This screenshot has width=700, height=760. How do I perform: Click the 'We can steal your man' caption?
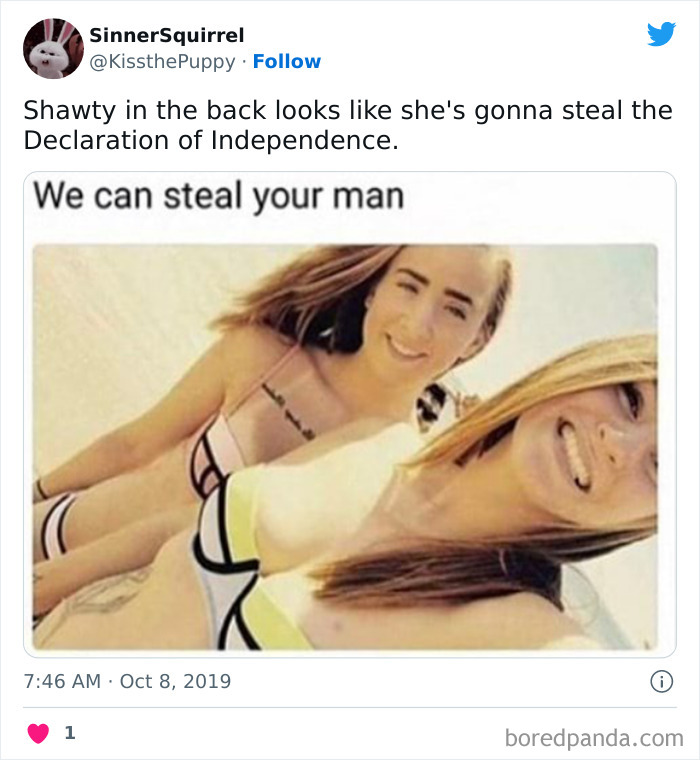[219, 196]
